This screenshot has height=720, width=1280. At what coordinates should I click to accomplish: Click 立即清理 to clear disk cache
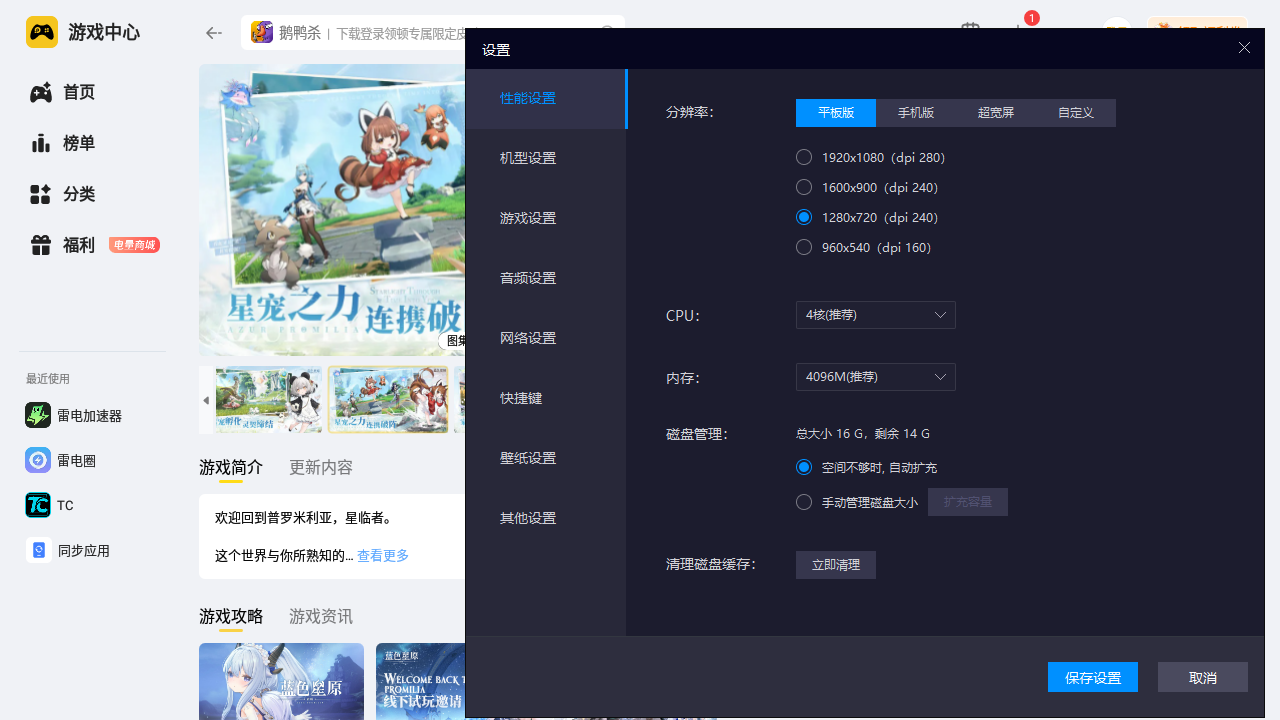click(x=835, y=565)
